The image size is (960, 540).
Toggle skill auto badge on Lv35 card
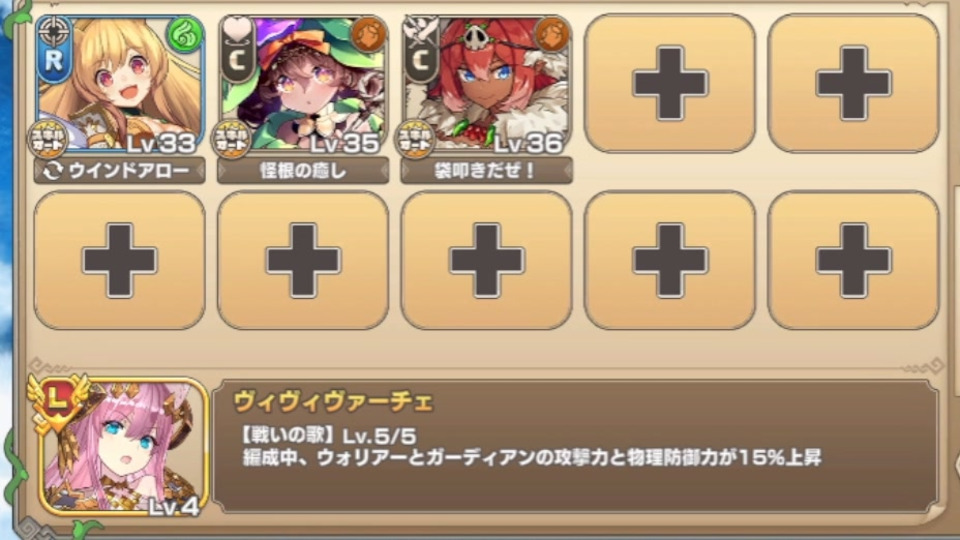click(231, 139)
